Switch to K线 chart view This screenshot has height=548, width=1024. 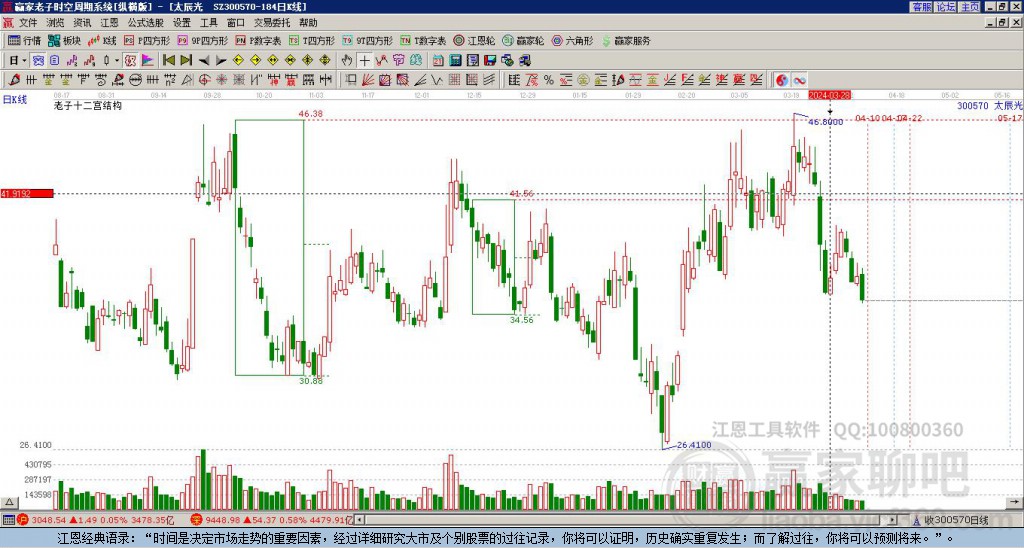[x=102, y=40]
